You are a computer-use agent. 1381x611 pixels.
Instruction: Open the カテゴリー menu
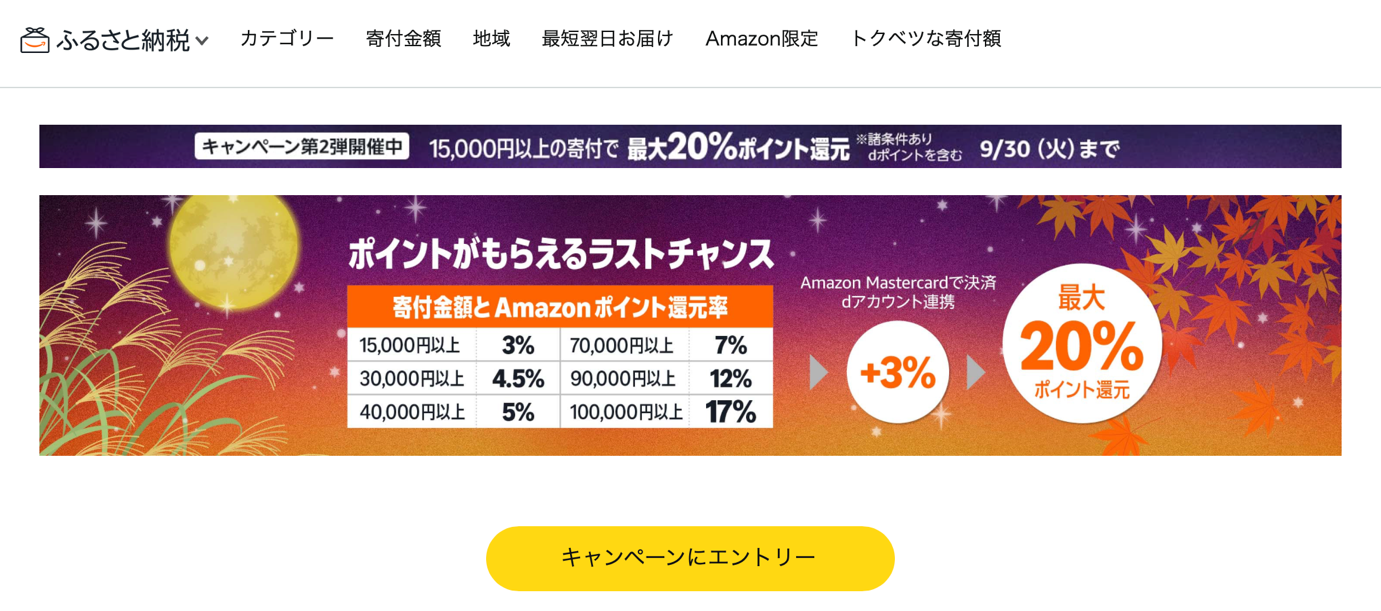click(287, 39)
